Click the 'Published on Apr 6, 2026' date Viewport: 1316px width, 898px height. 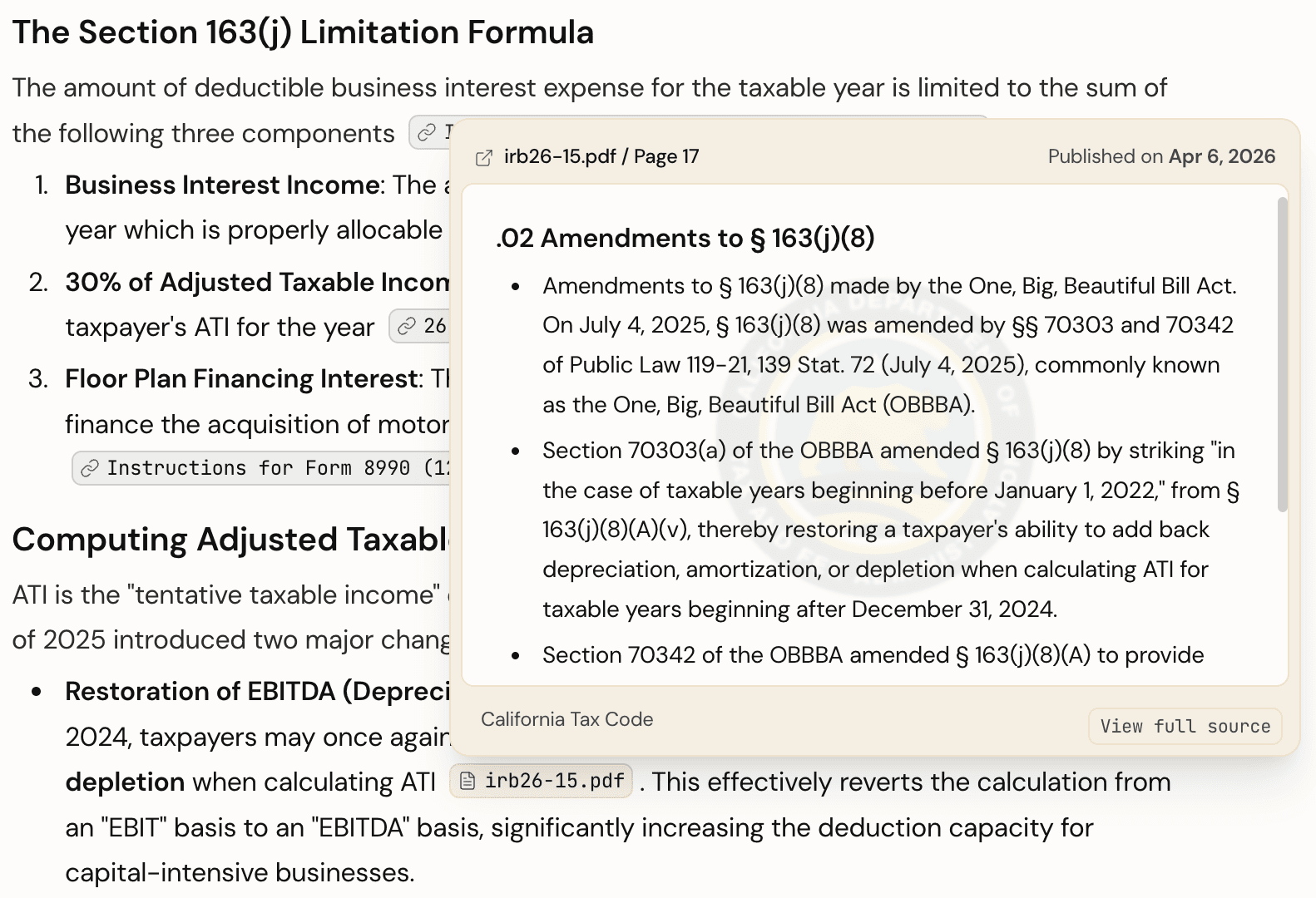click(1161, 156)
